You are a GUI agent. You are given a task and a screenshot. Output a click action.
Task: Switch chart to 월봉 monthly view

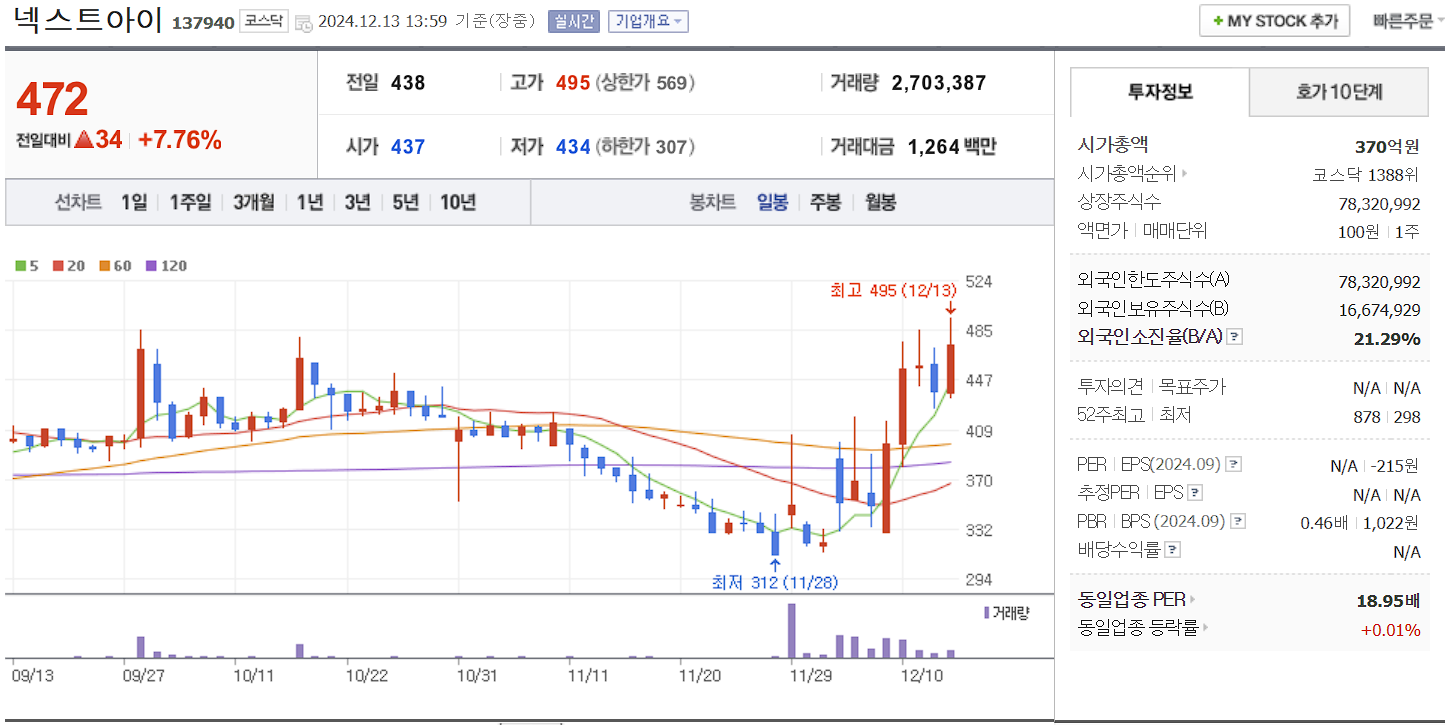pos(880,202)
